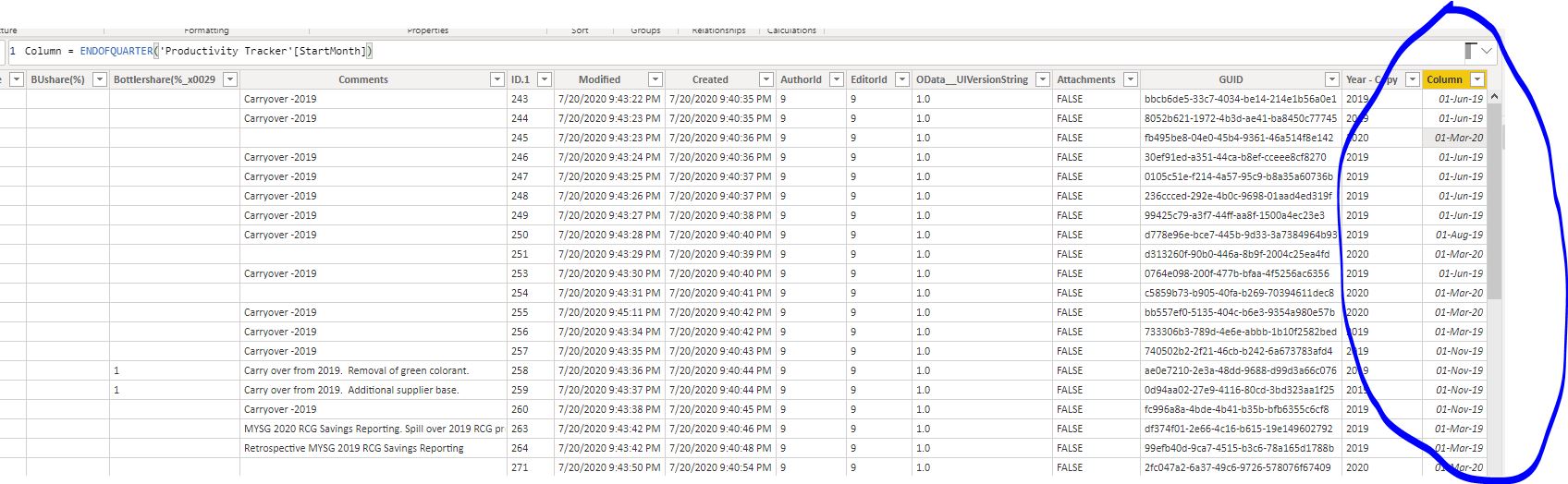Click Modified cell '7/20/2020 9:43:50 PM'
The height and width of the screenshot is (484, 1568).
(x=609, y=467)
